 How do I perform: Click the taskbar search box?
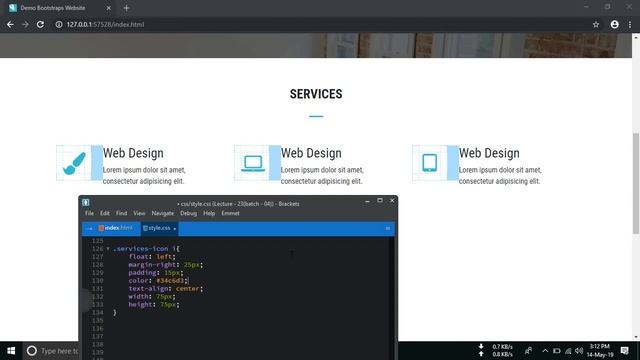point(51,351)
